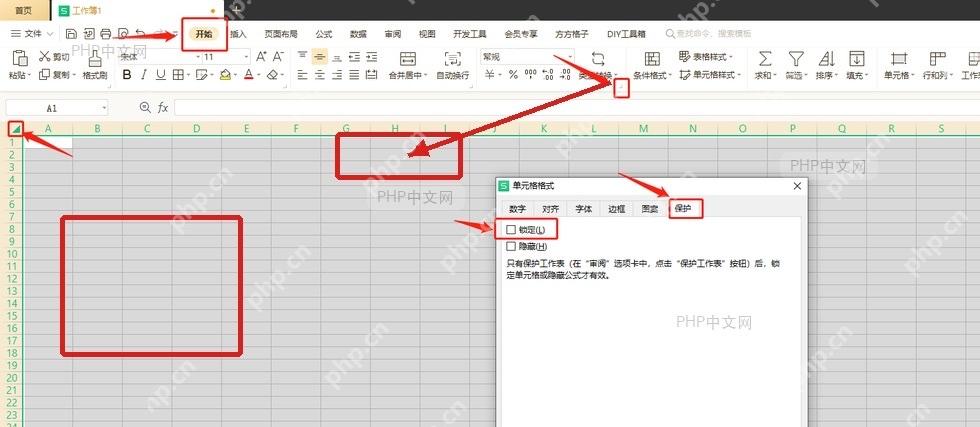The width and height of the screenshot is (980, 427).
Task: Open the Insert (插入) ribbon tab
Action: (x=238, y=34)
